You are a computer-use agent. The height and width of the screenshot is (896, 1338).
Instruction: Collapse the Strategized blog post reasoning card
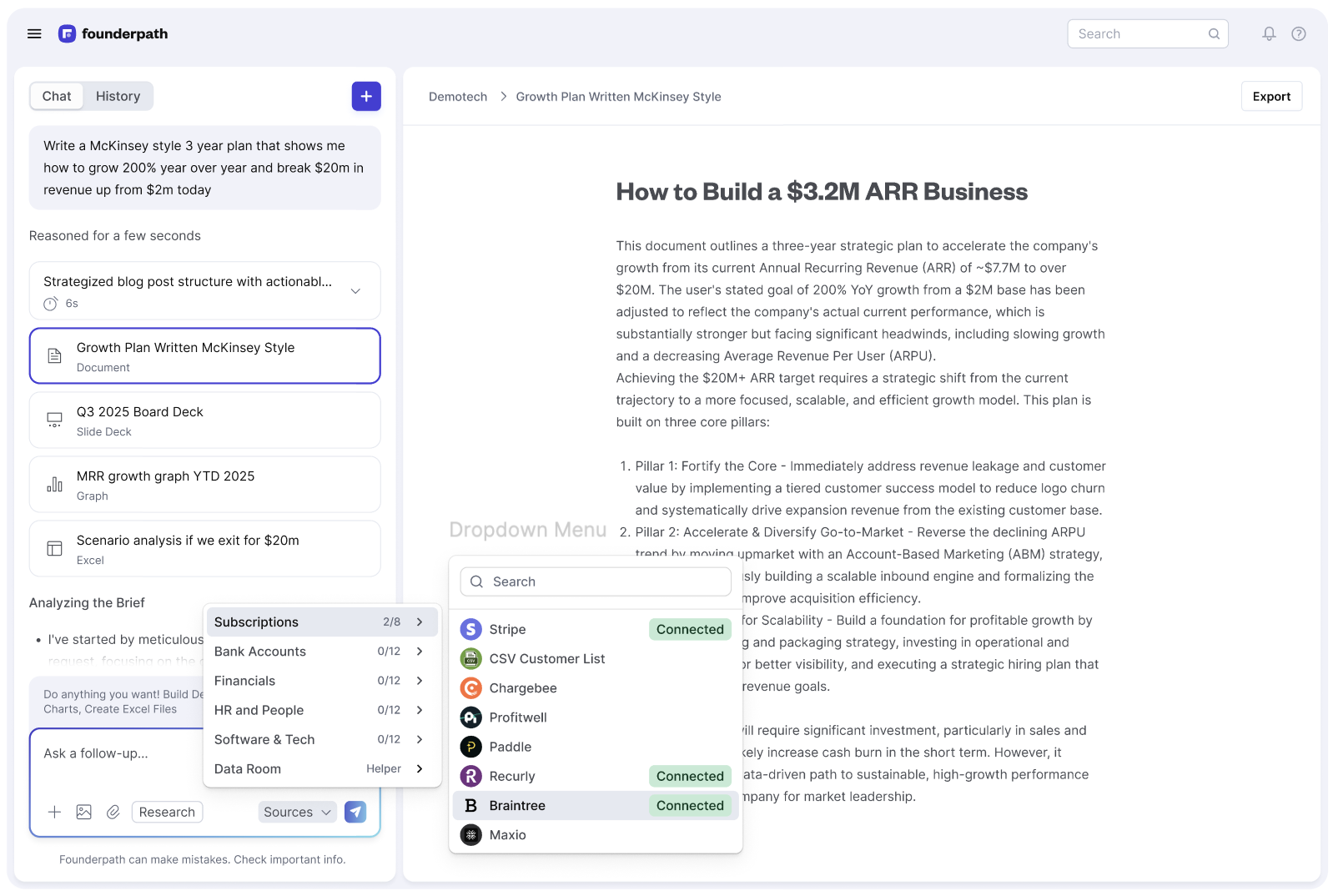[x=356, y=291]
